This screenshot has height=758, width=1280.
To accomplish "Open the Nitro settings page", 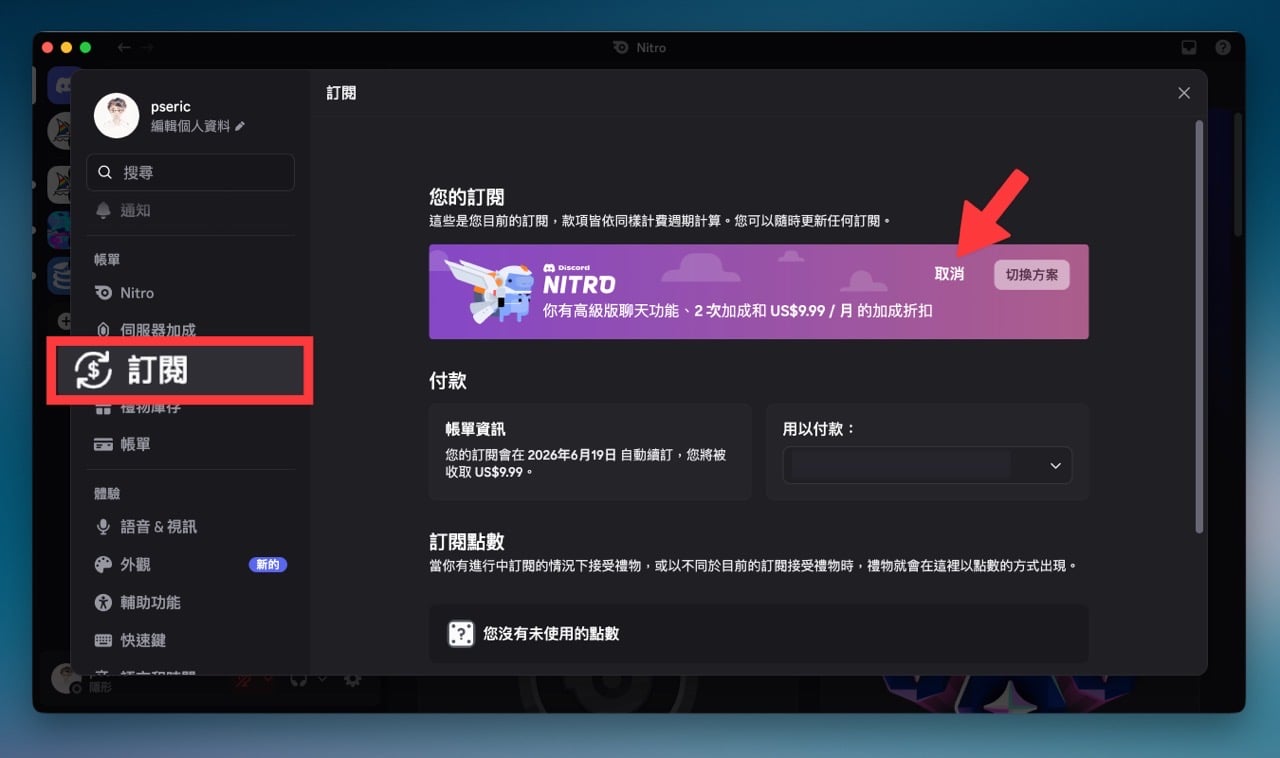I will [x=190, y=293].
